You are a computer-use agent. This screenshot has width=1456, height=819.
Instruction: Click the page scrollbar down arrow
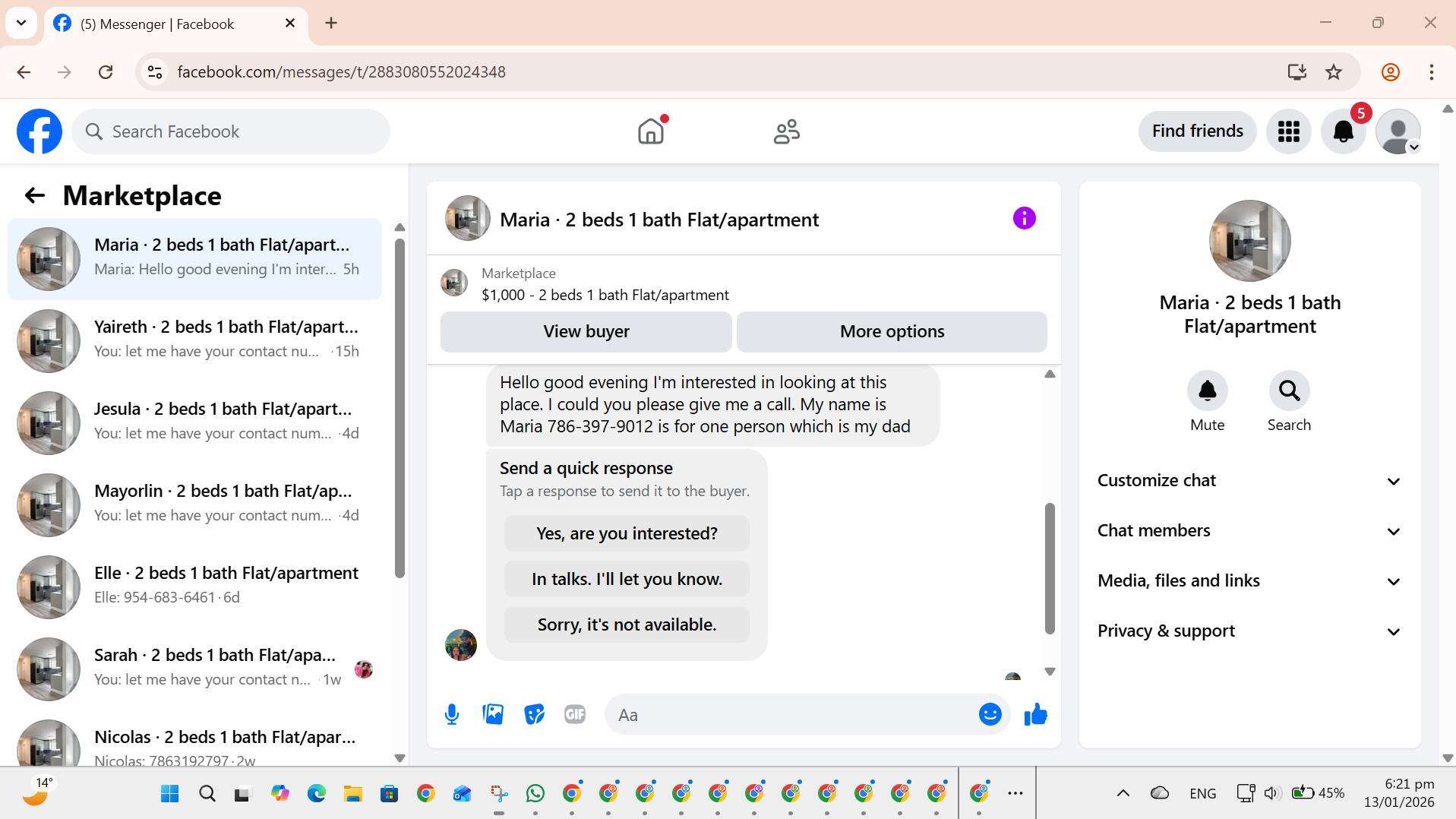click(x=1448, y=758)
